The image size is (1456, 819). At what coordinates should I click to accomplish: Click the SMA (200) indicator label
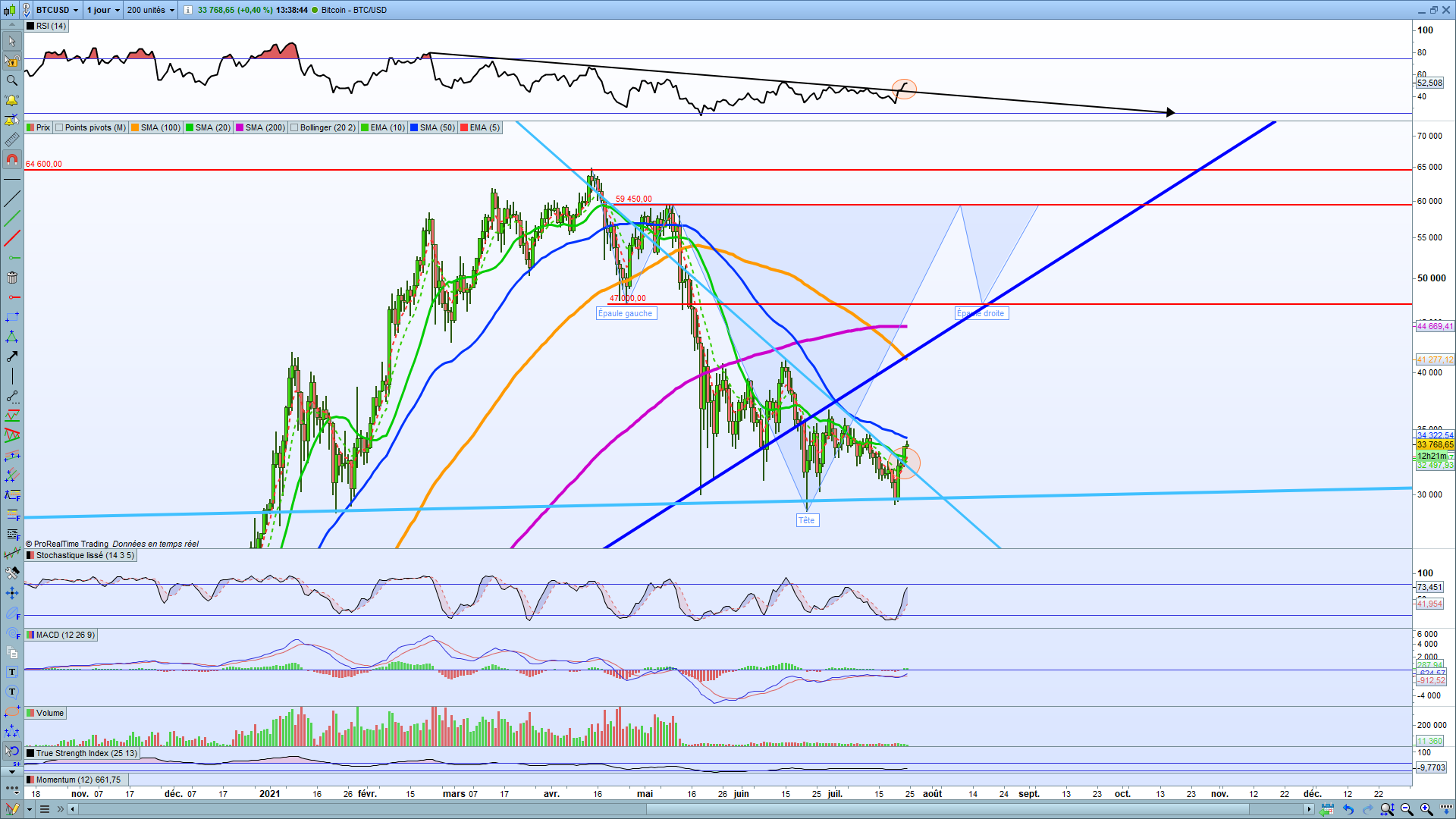coord(265,127)
